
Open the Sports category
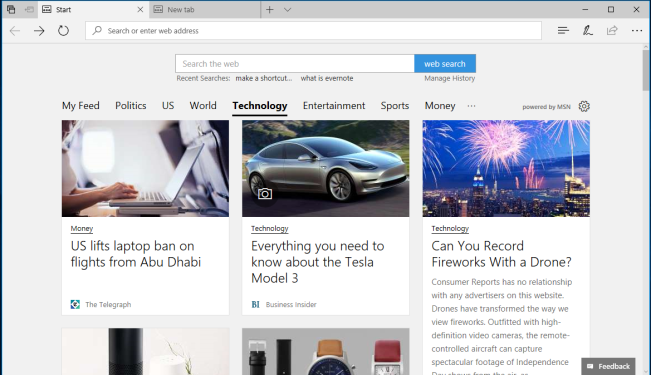click(395, 106)
